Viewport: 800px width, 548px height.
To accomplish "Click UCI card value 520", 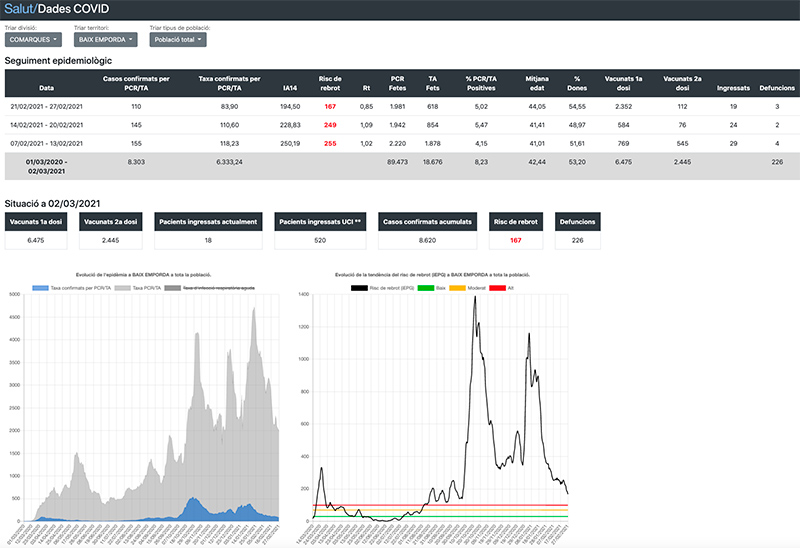I will 320,240.
